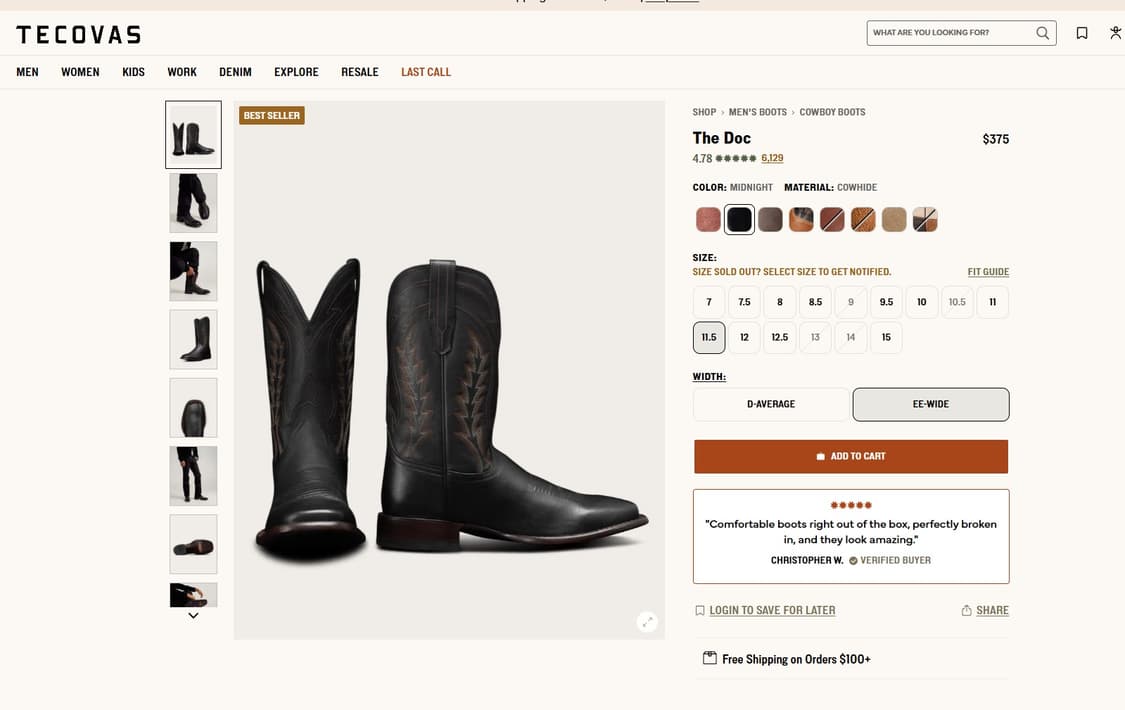Choose size 12 option
Screen dimensions: 1125x710
[x=744, y=338]
